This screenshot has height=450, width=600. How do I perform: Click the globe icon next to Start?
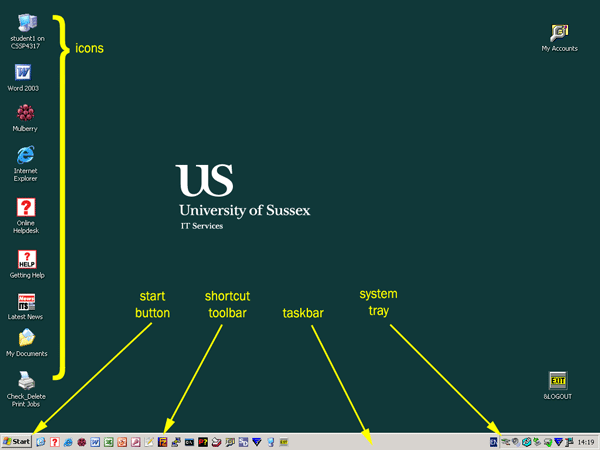click(41, 442)
